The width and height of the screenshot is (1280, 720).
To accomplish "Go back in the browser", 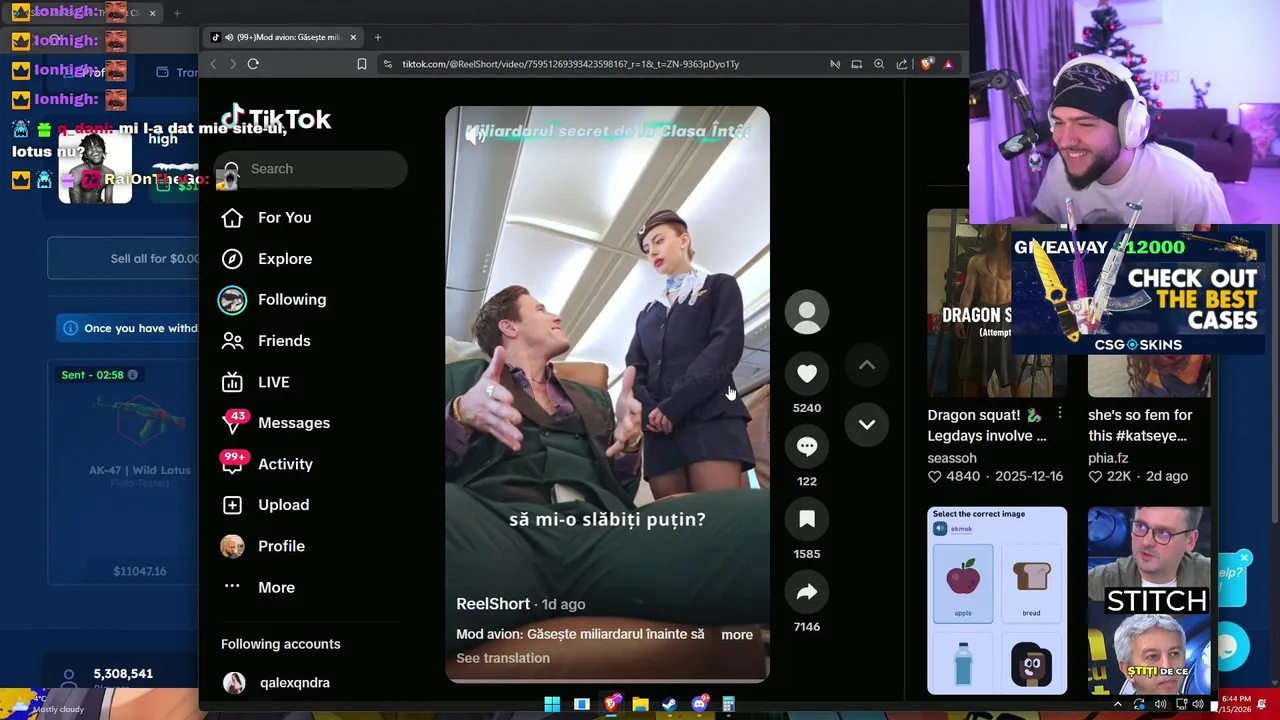I will pyautogui.click(x=213, y=64).
